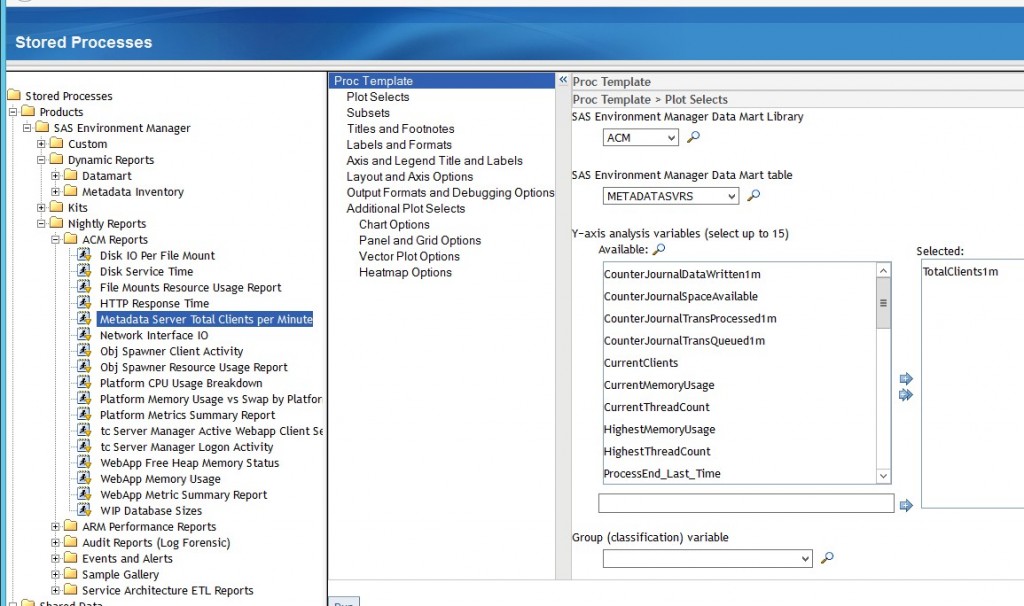Viewport: 1024px width, 606px height.
Task: Expand the Sample Gallery folder
Action: [x=56, y=575]
